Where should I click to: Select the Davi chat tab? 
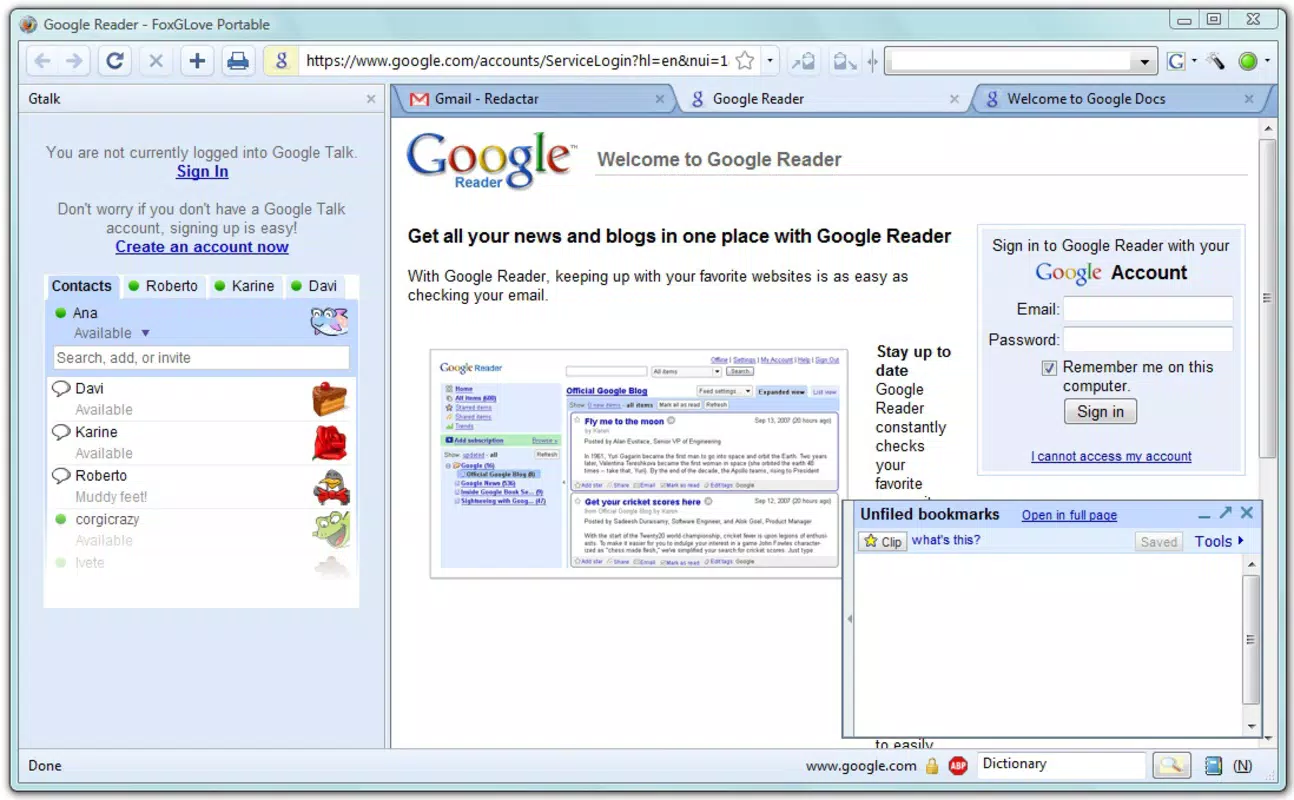tap(314, 286)
